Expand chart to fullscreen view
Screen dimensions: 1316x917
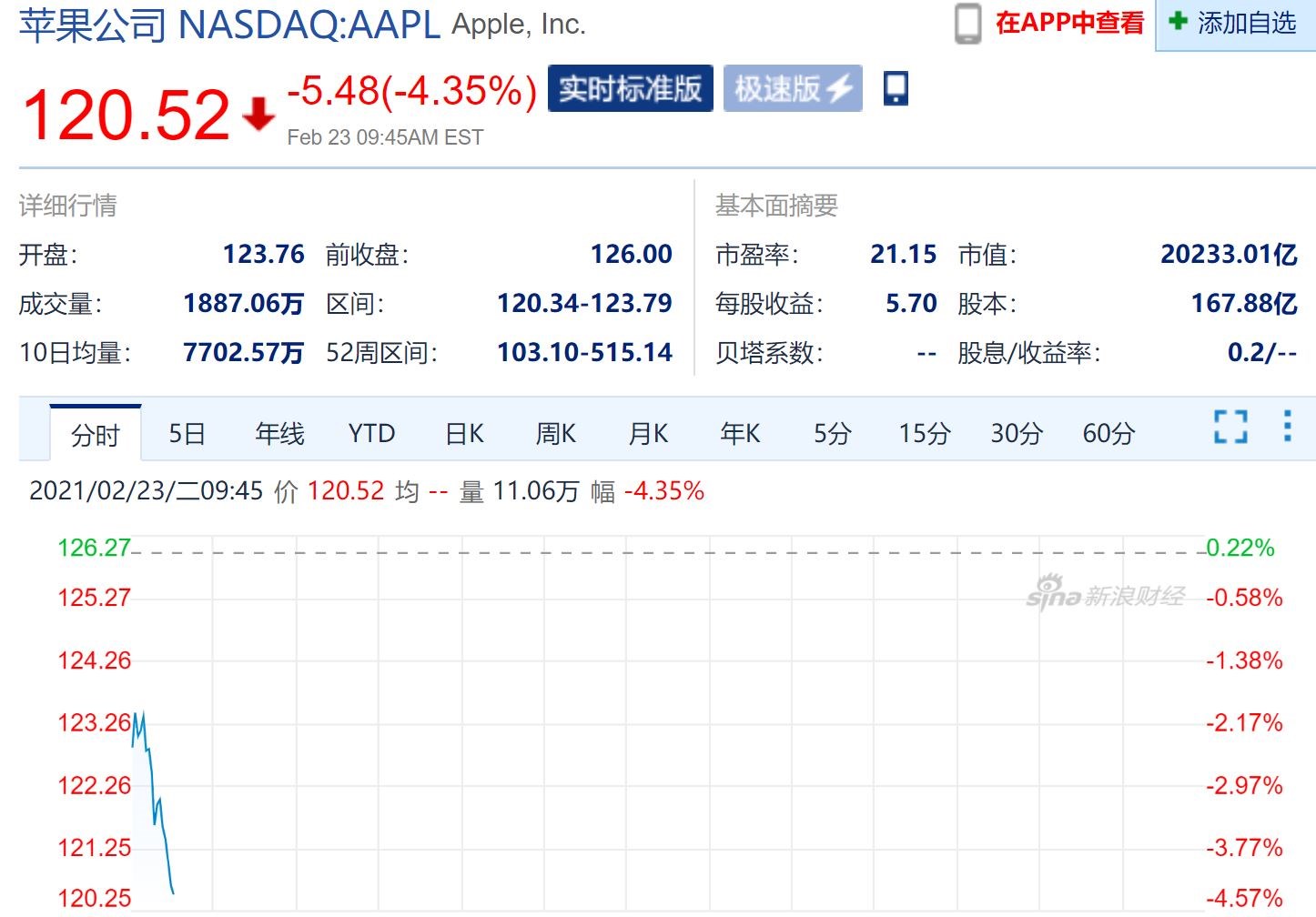point(1230,427)
